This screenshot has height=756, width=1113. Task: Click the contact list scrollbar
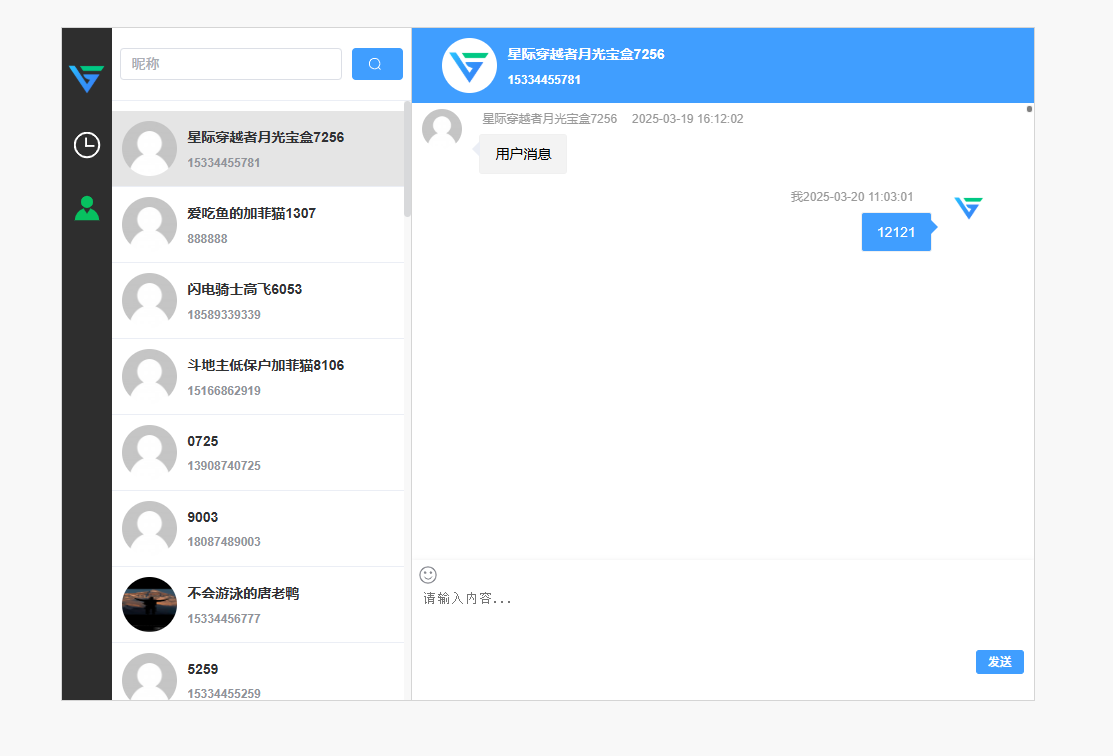(407, 160)
